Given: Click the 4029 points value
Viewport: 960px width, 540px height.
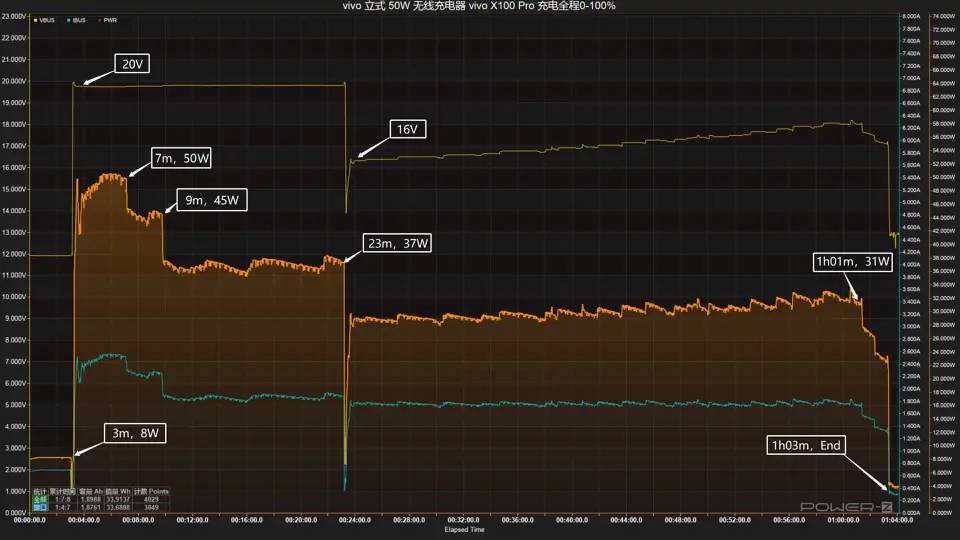Looking at the screenshot, I should tap(151, 500).
